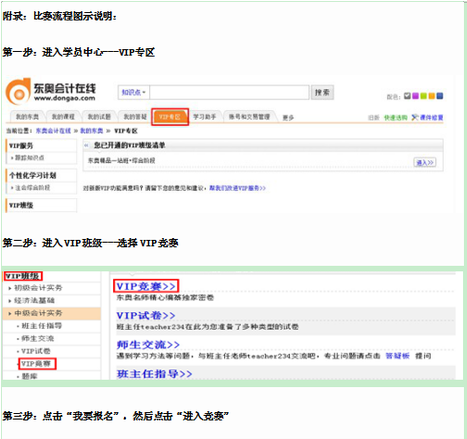
Task: Click the large 班主任指导>> heading link
Action: click(154, 374)
